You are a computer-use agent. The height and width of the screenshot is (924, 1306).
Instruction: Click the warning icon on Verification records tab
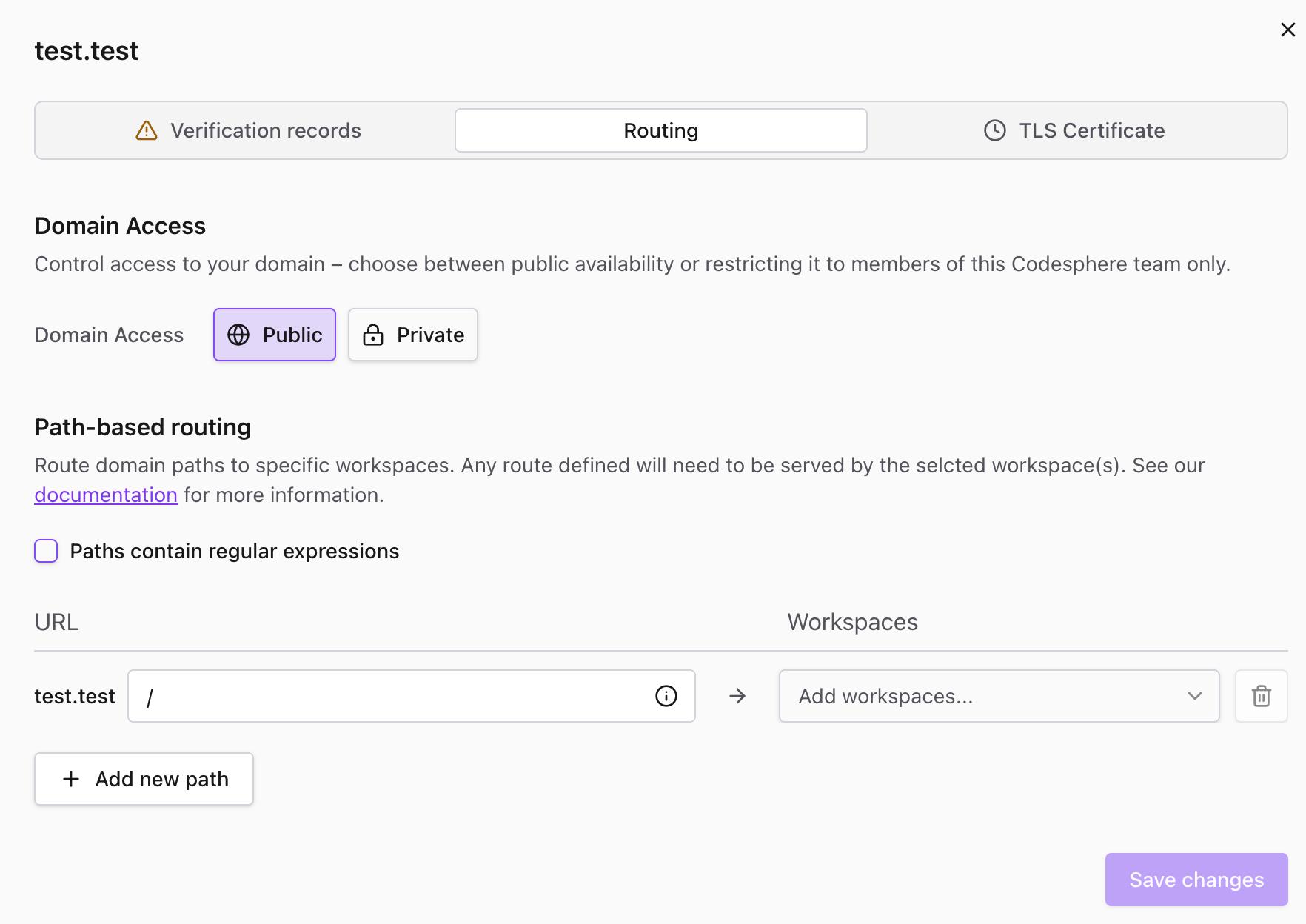(x=146, y=130)
